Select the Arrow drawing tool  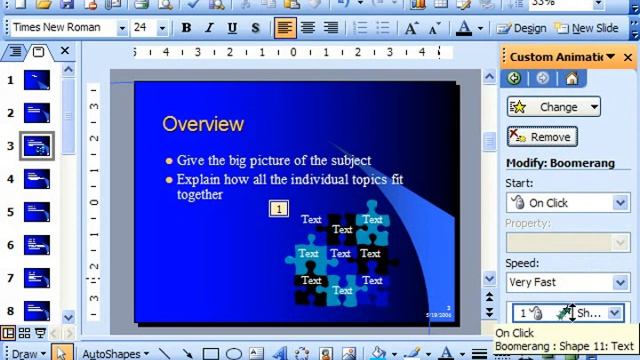187,353
